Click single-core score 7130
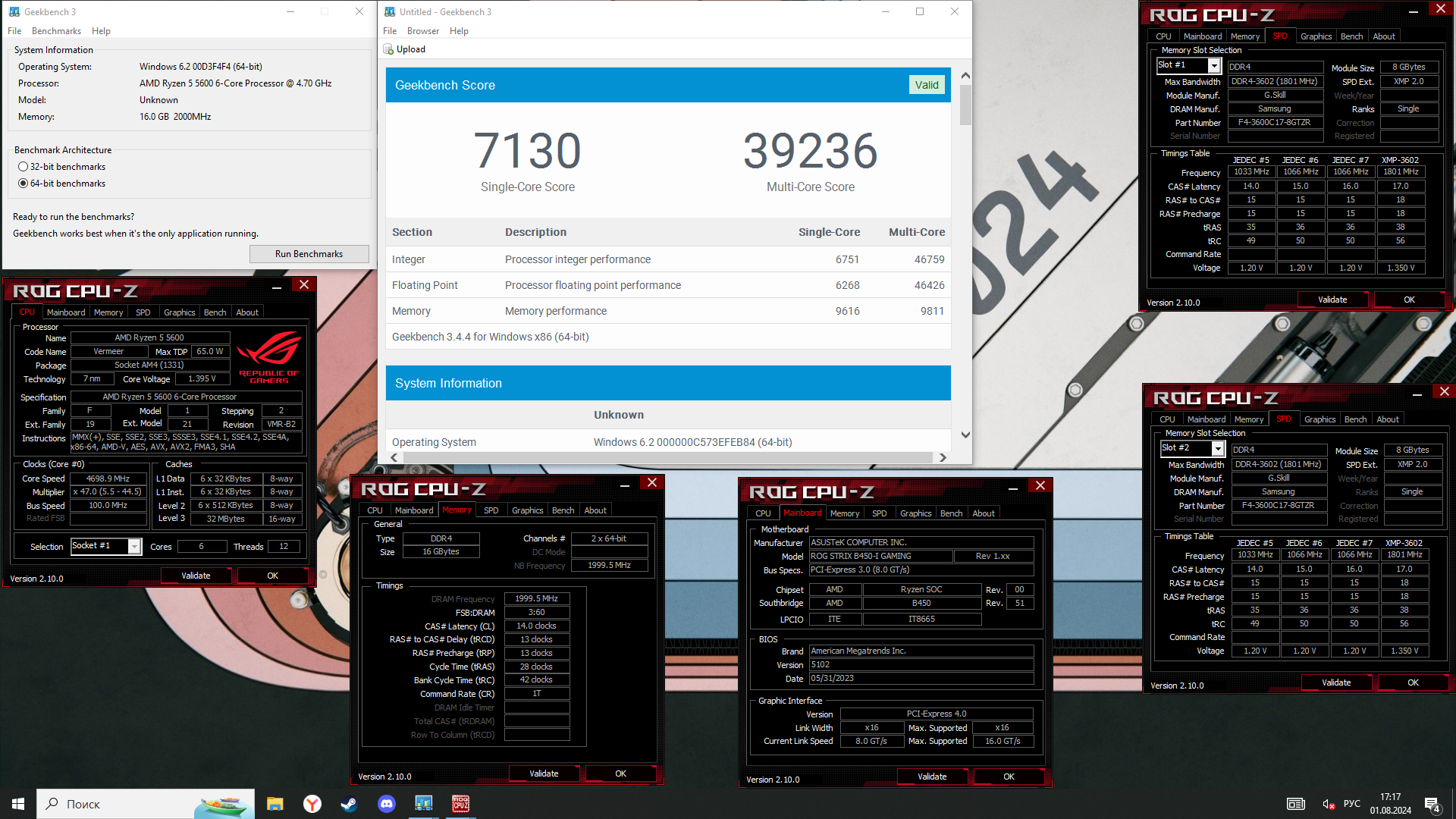The image size is (1456, 819). tap(528, 150)
